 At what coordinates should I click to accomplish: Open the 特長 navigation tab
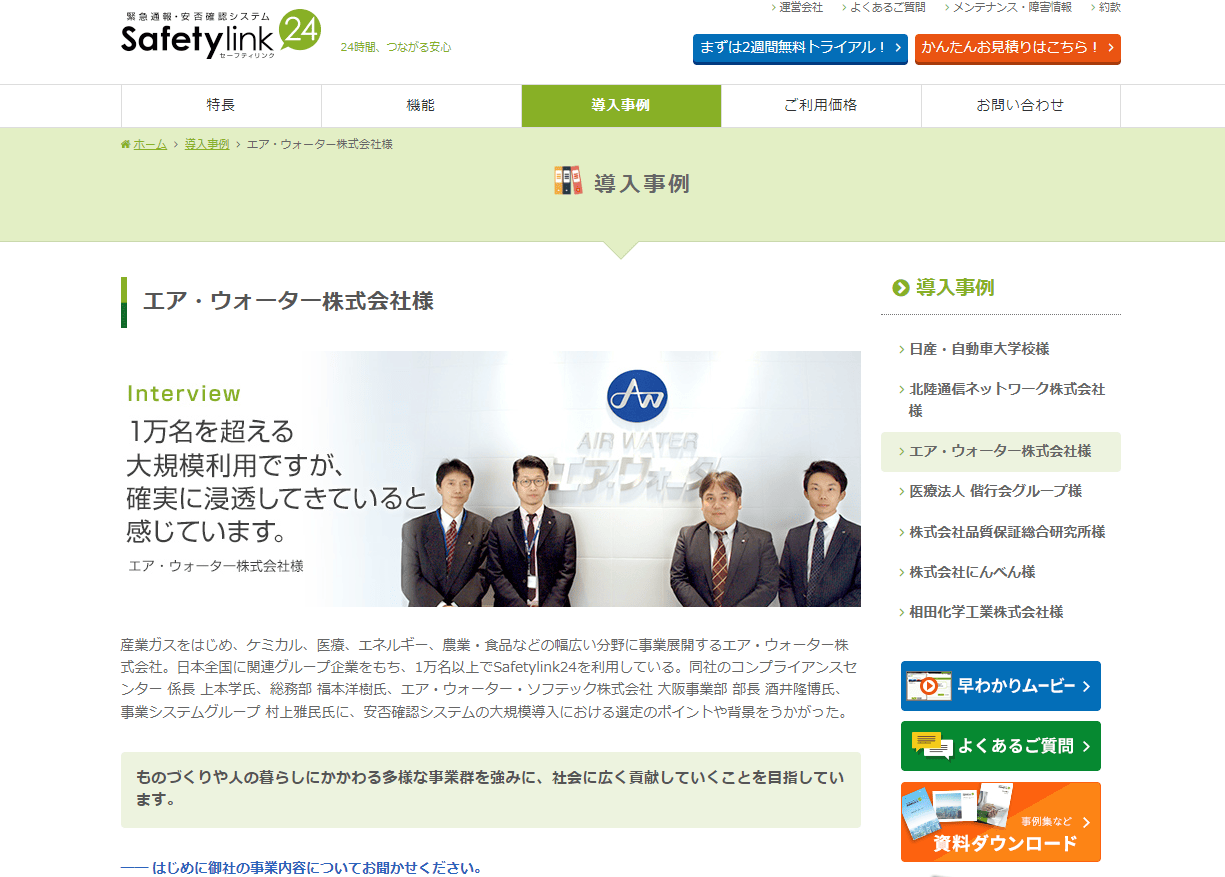click(221, 106)
